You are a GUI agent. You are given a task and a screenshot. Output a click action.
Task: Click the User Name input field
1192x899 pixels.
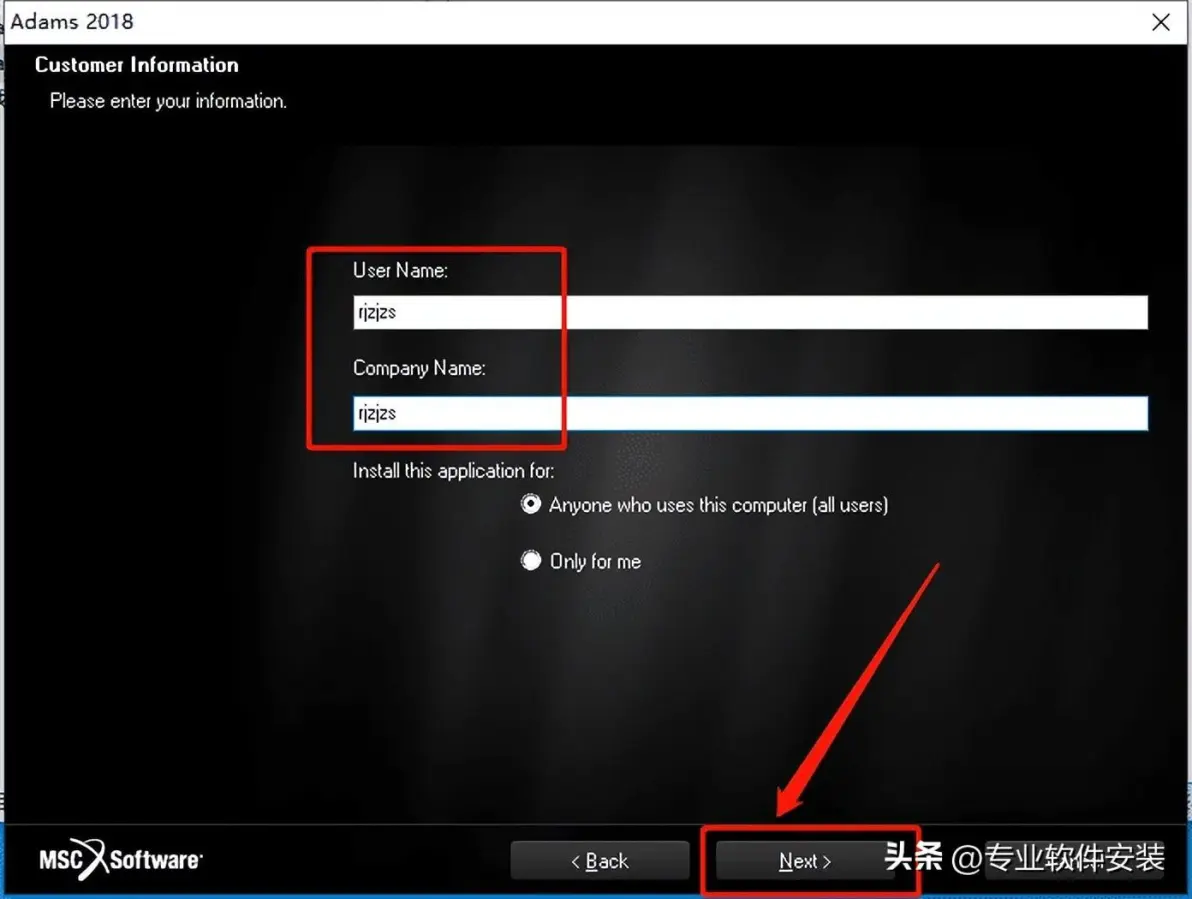click(750, 312)
